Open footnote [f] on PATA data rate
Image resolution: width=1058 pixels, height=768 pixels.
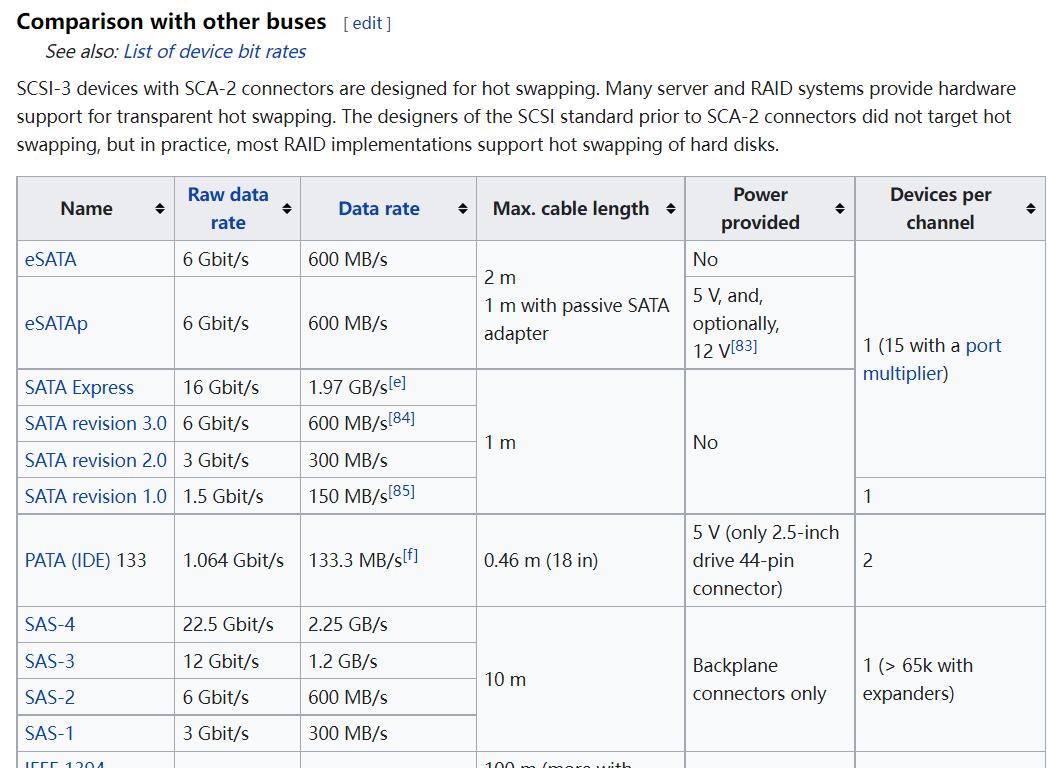click(410, 555)
